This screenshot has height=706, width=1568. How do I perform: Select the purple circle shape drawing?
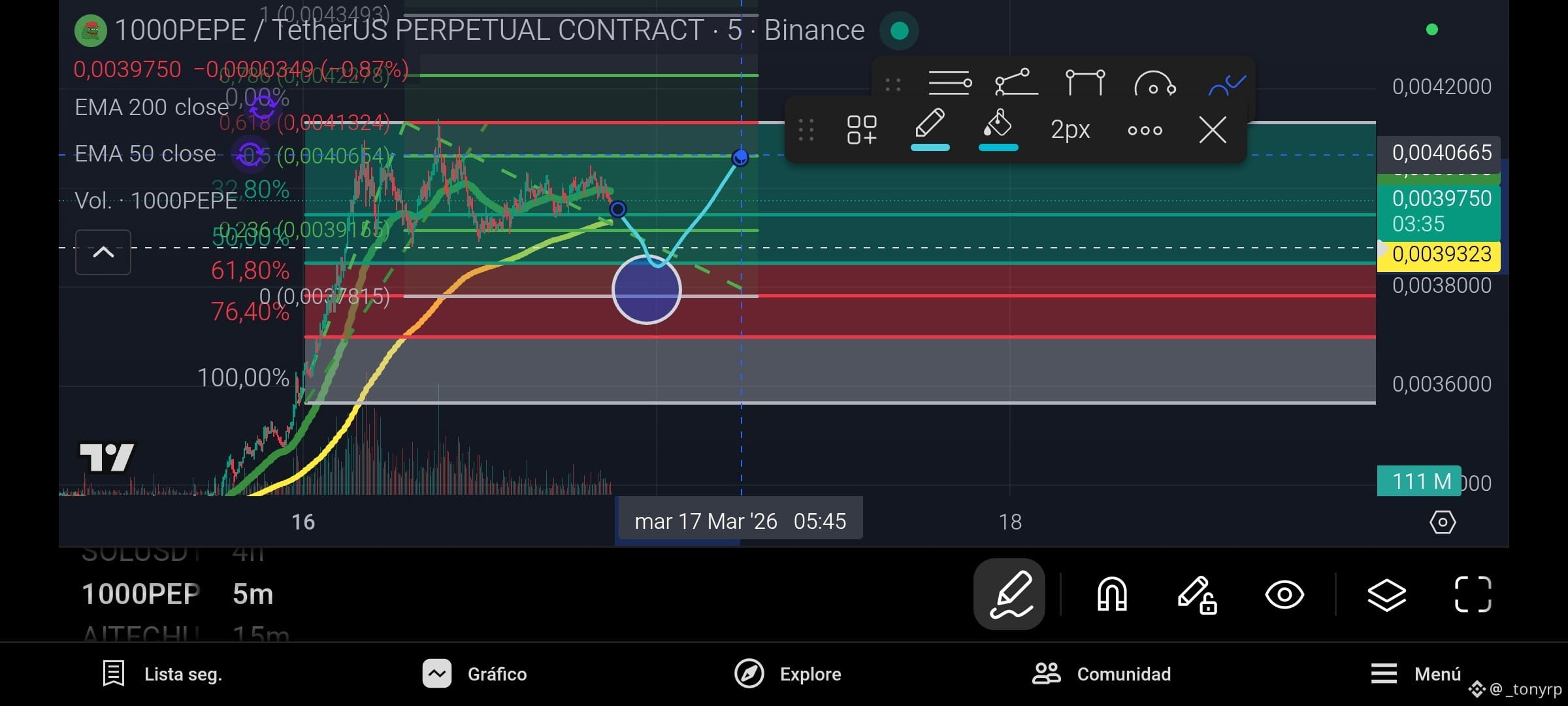coord(647,290)
